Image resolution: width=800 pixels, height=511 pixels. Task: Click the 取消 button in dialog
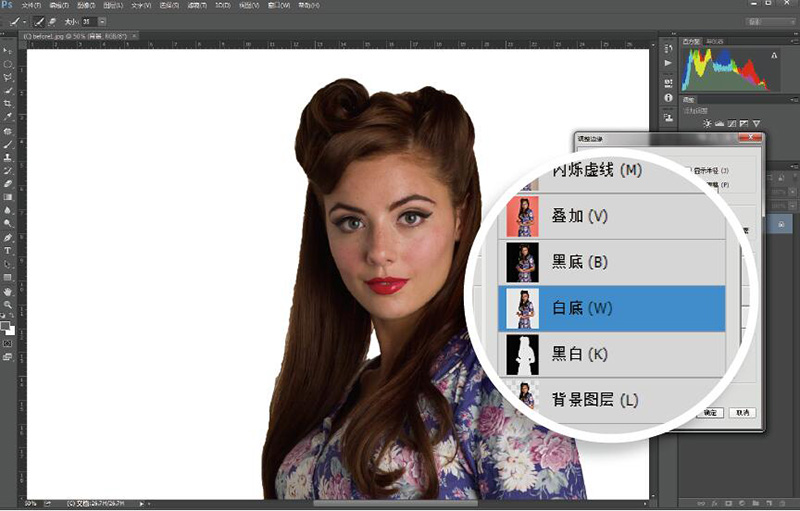coord(740,412)
